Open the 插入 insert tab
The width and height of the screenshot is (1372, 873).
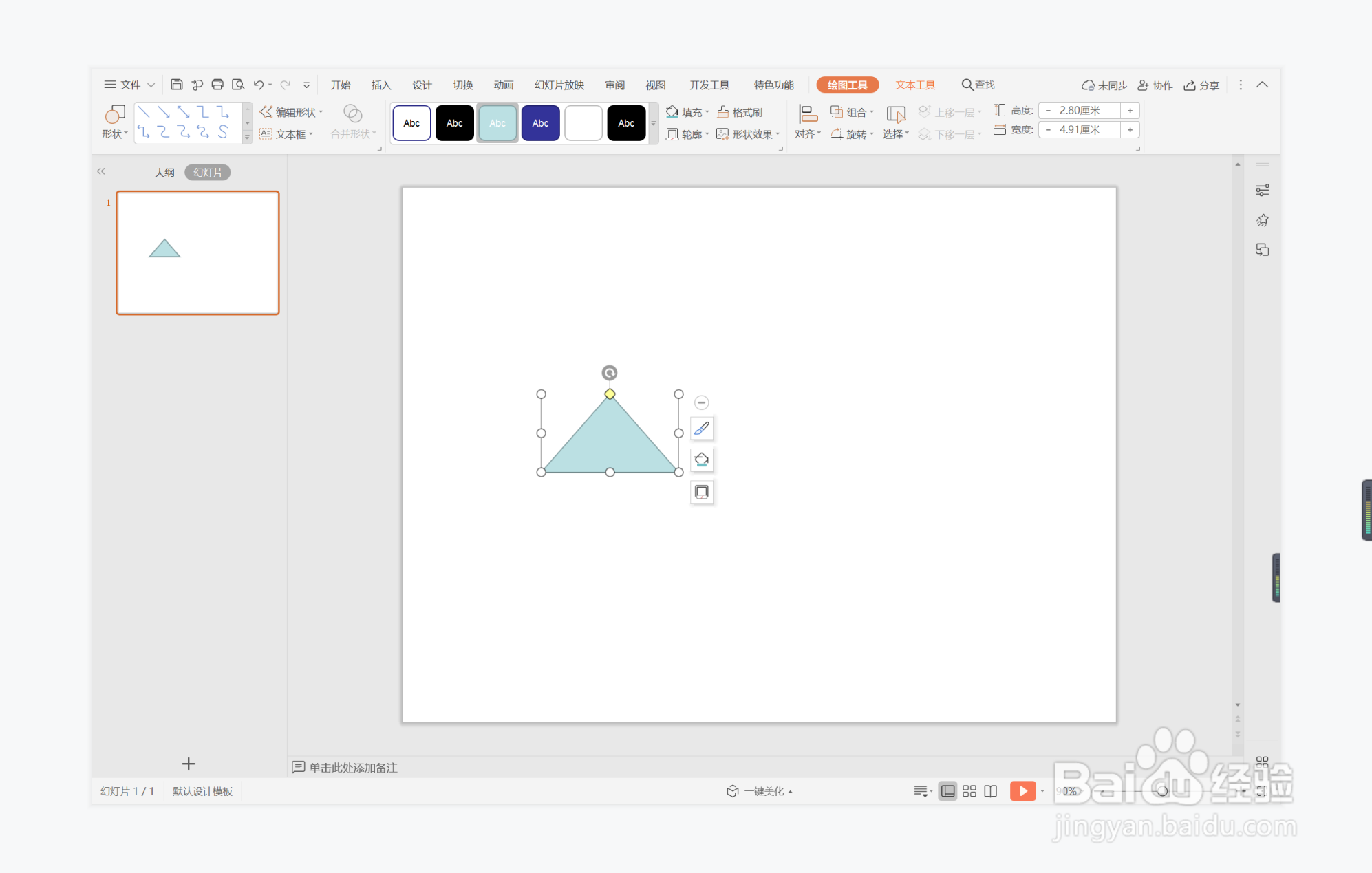[x=380, y=85]
